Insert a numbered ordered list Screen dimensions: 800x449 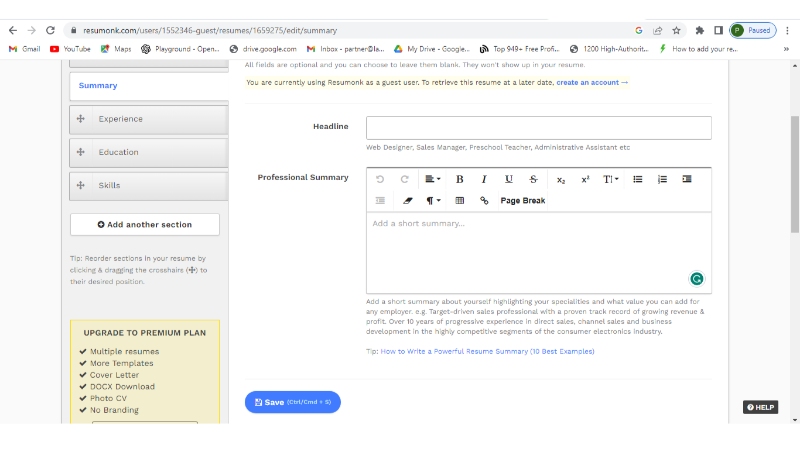tap(662, 179)
